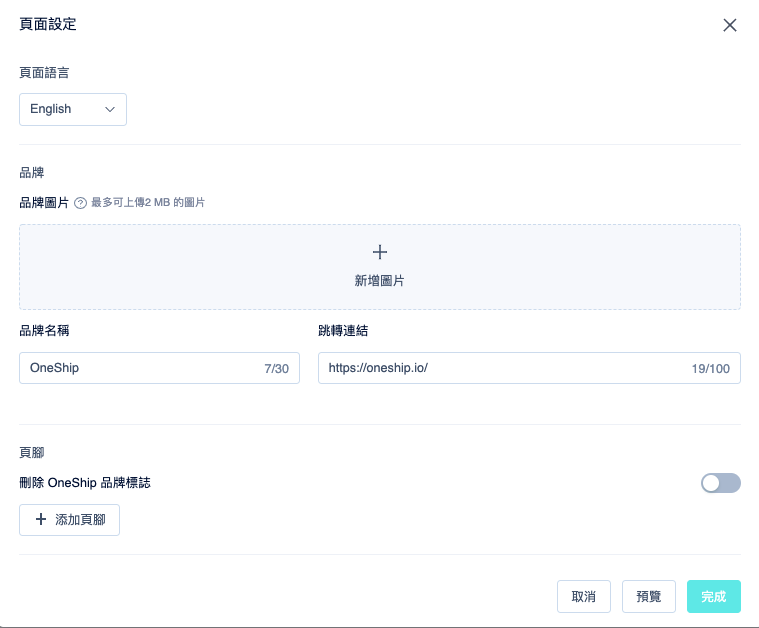Click the 完成 button
759x628 pixels.
[x=713, y=596]
